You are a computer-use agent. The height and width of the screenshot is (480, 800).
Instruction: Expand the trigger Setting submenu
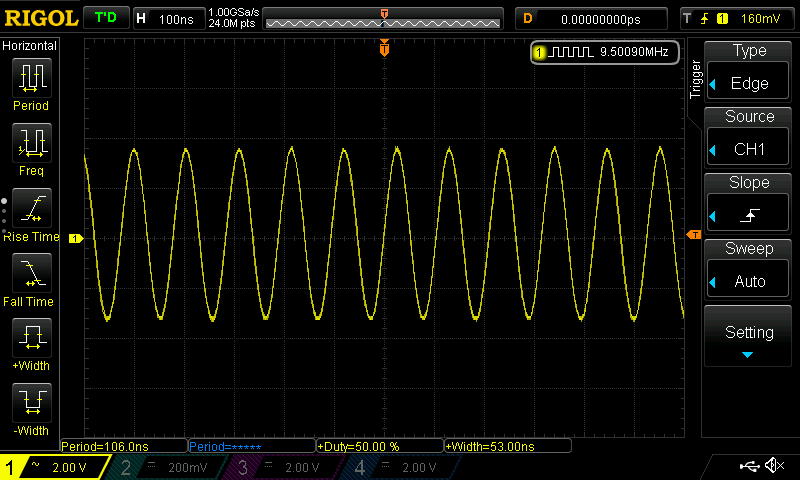748,336
